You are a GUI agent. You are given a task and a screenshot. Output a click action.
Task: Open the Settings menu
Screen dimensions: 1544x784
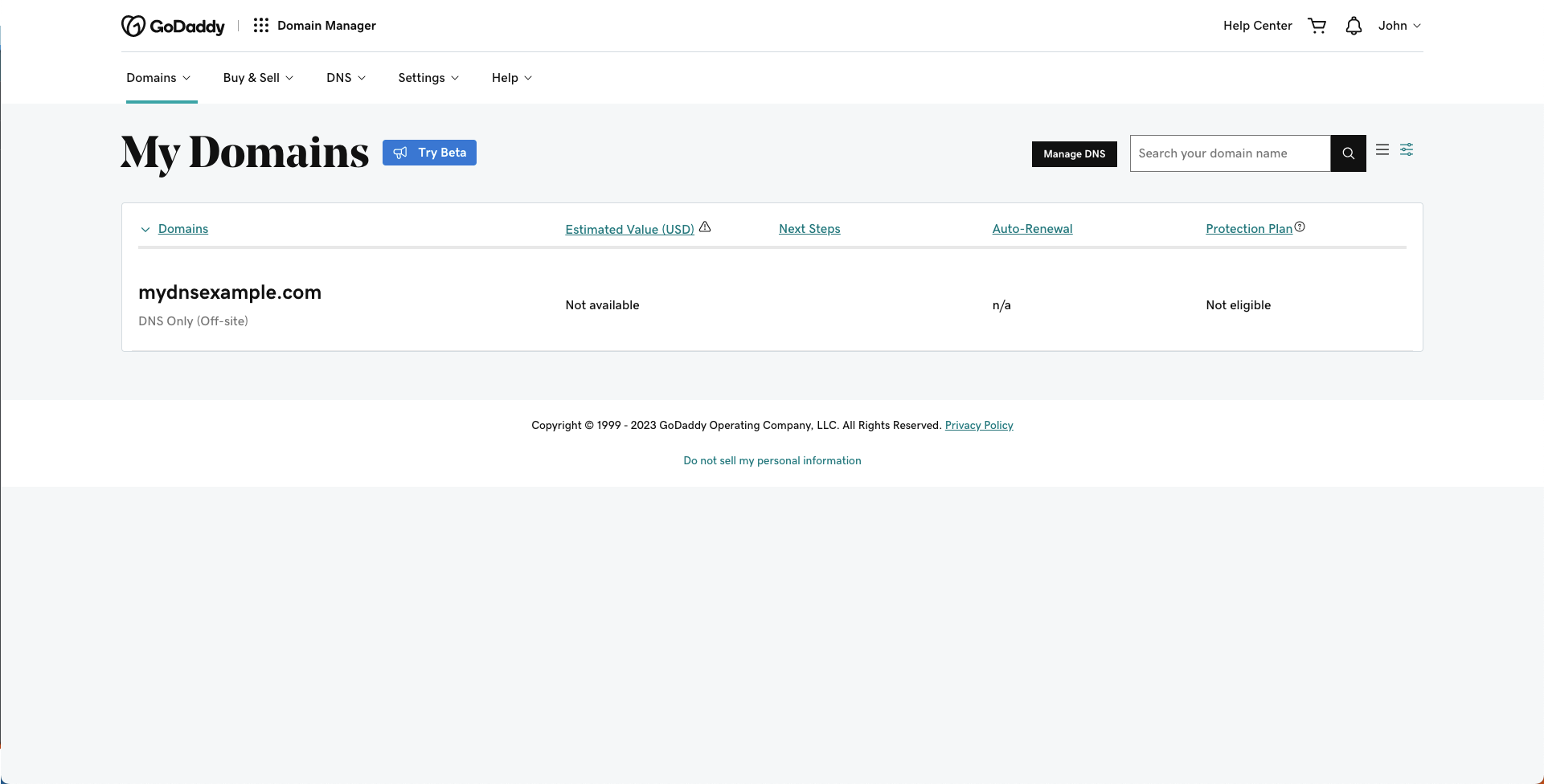428,78
